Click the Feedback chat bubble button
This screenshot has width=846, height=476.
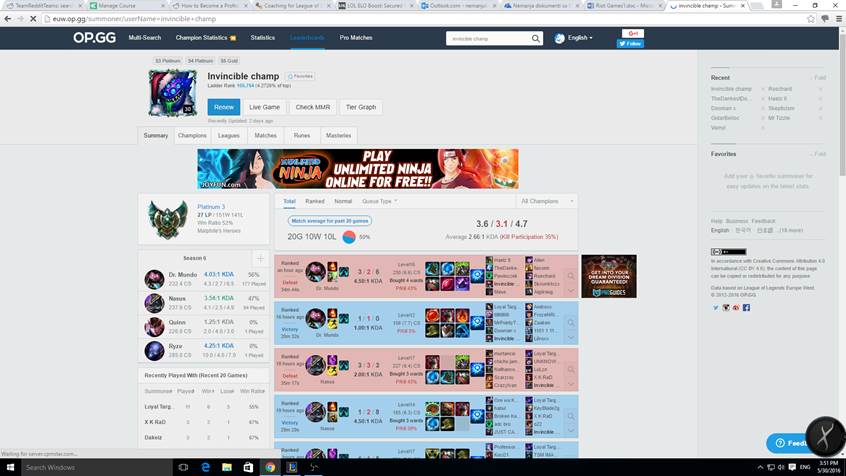789,443
